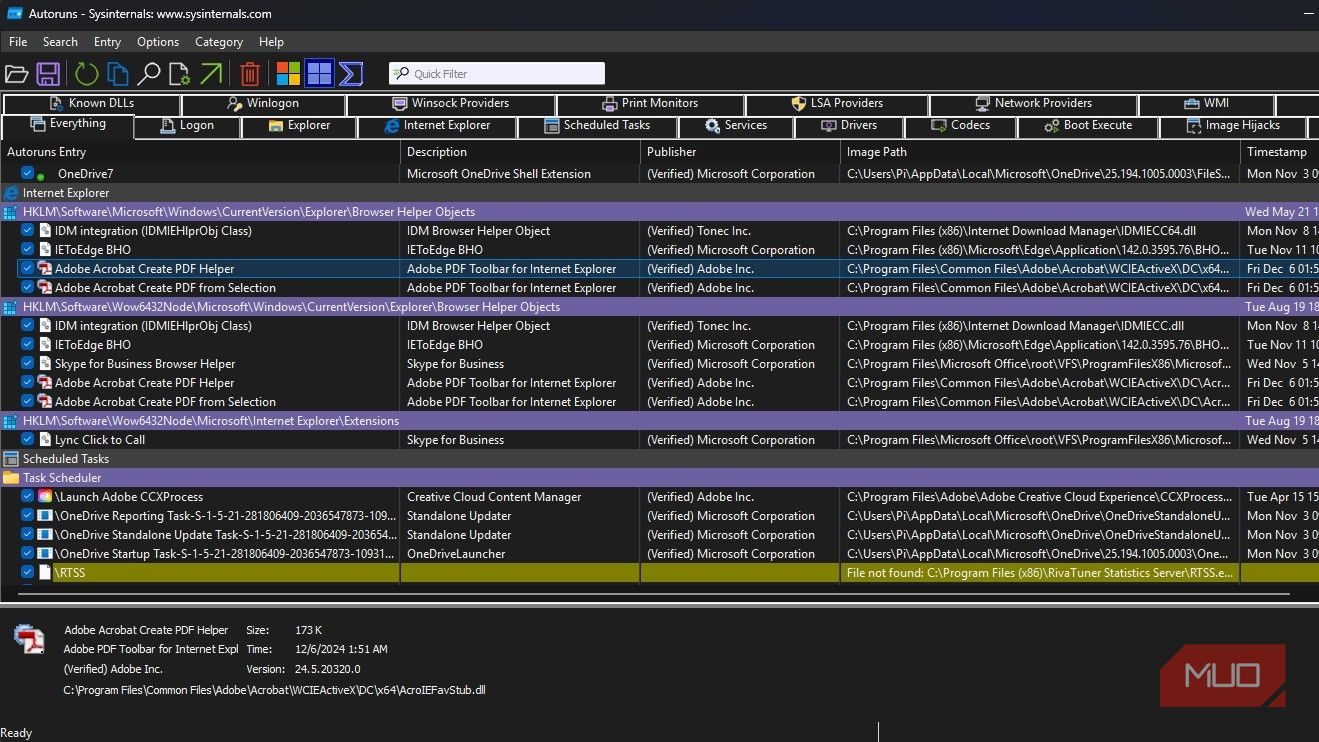Switch to the Scheduled Tasks tab
Image resolution: width=1319 pixels, height=742 pixels.
point(597,126)
